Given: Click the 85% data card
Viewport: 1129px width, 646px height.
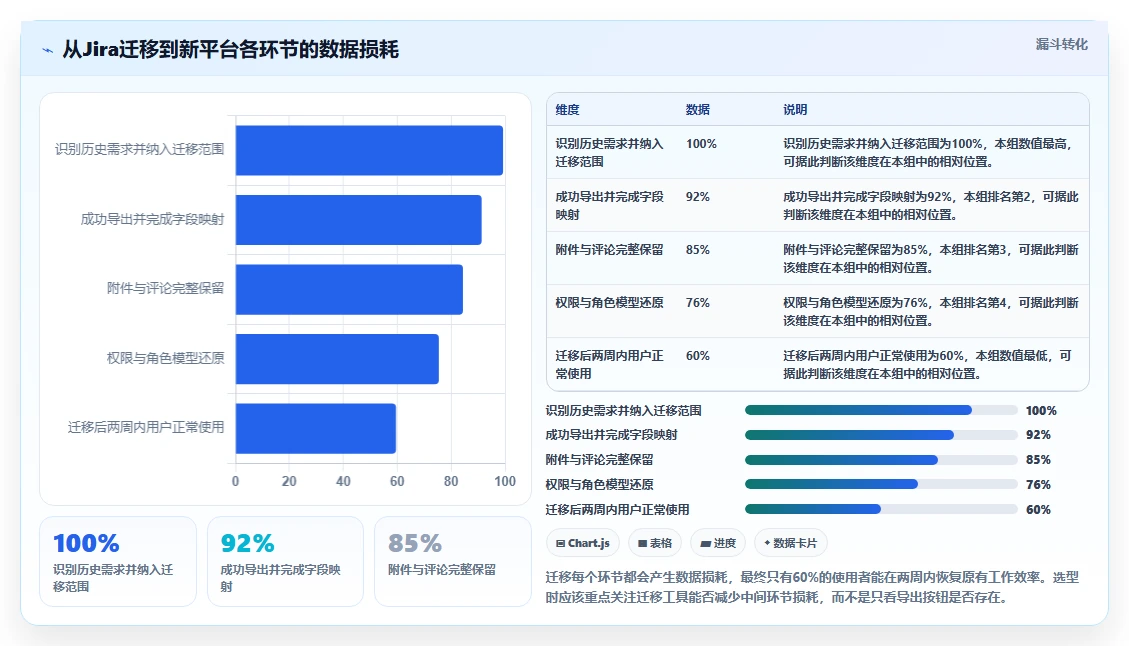Looking at the screenshot, I should tap(453, 561).
